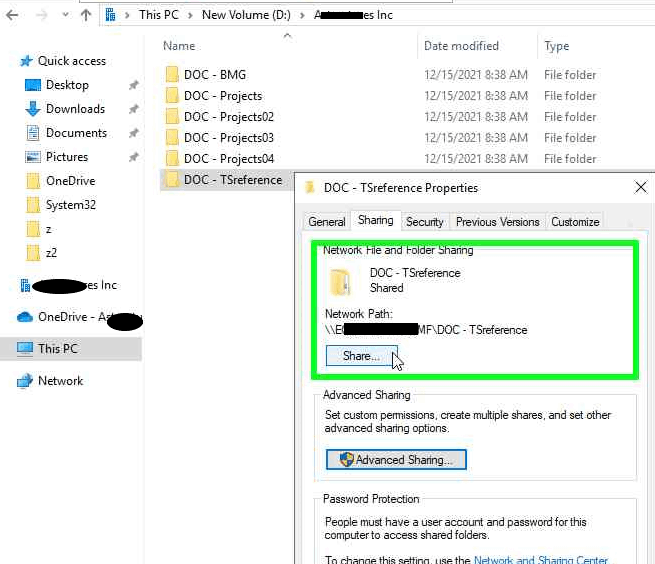Screen dimensions: 655x564
Task: Go forward using the forward arrow
Action: tap(42, 15)
